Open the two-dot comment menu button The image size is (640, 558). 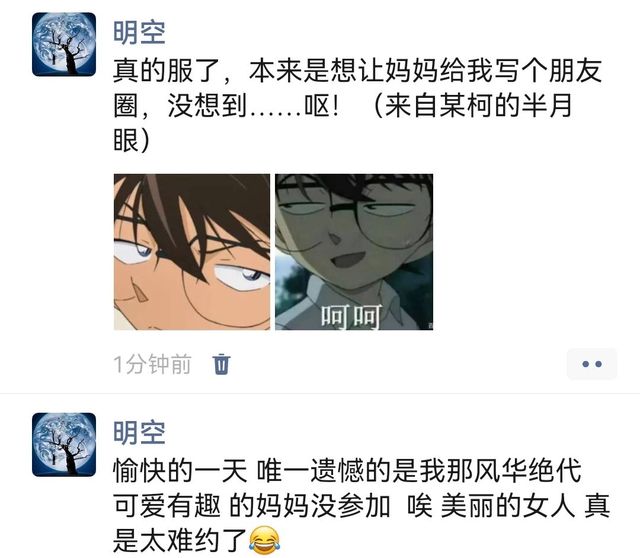tap(591, 364)
